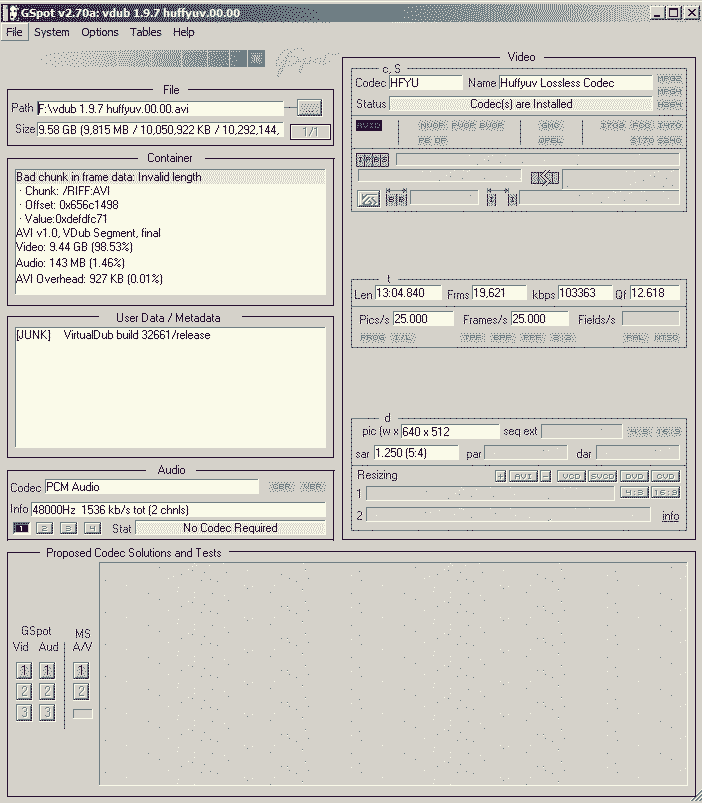Select the 'Audio: 143 MB (1.46%)' line
The image size is (702, 803).
pos(70,263)
